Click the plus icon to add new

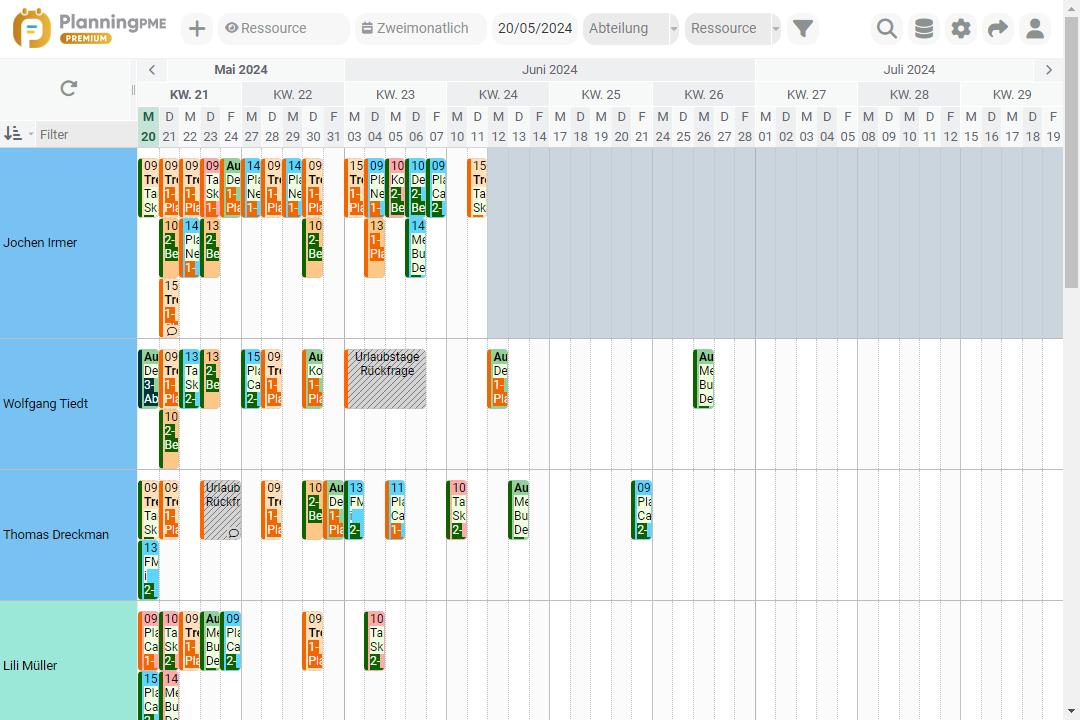coord(197,29)
